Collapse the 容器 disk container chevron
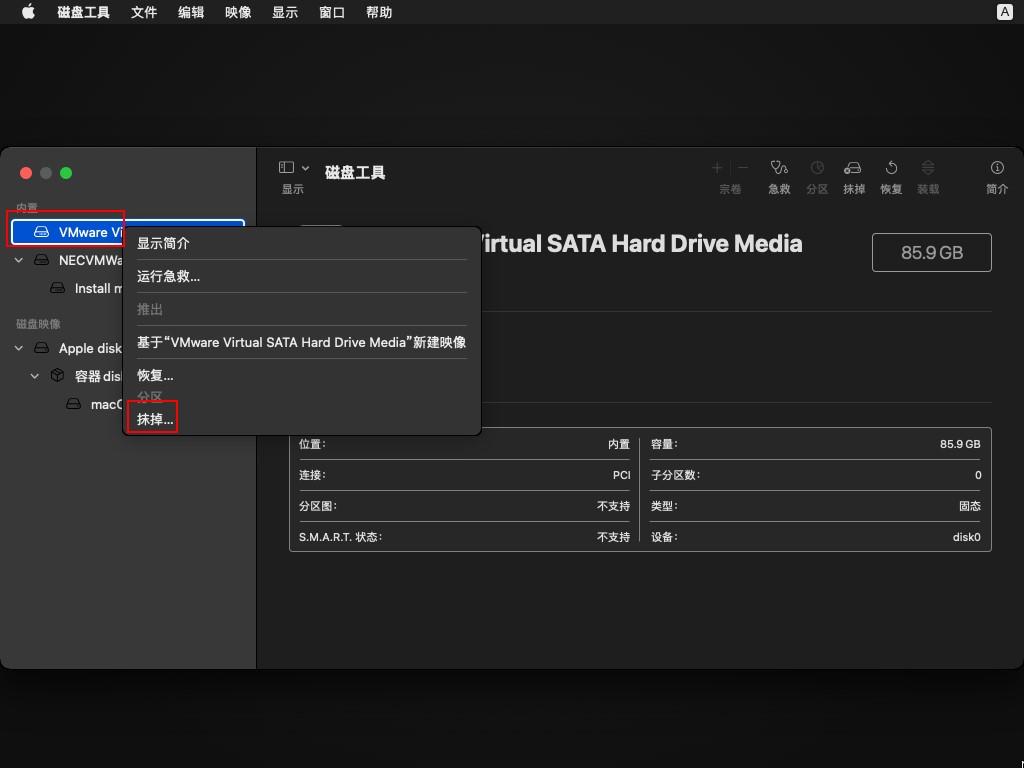1024x768 pixels. [35, 376]
